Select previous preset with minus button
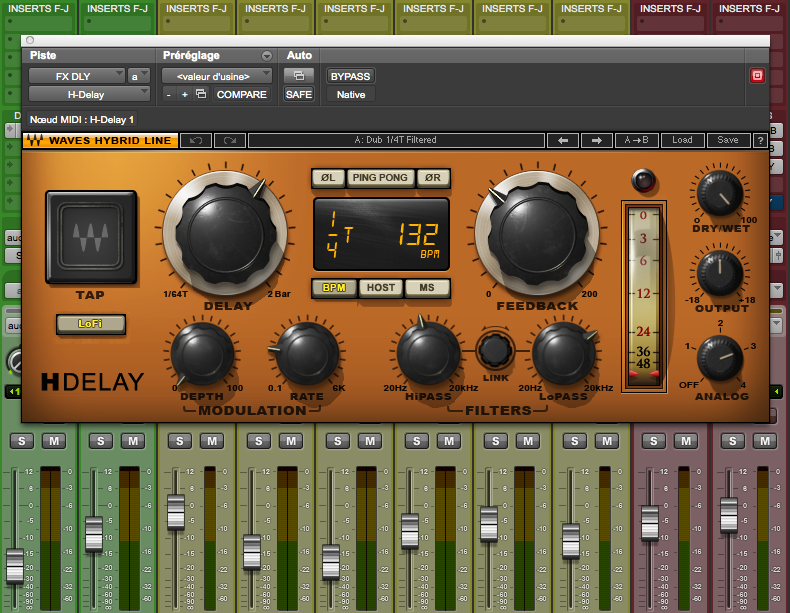The width and height of the screenshot is (790, 613). point(169,95)
